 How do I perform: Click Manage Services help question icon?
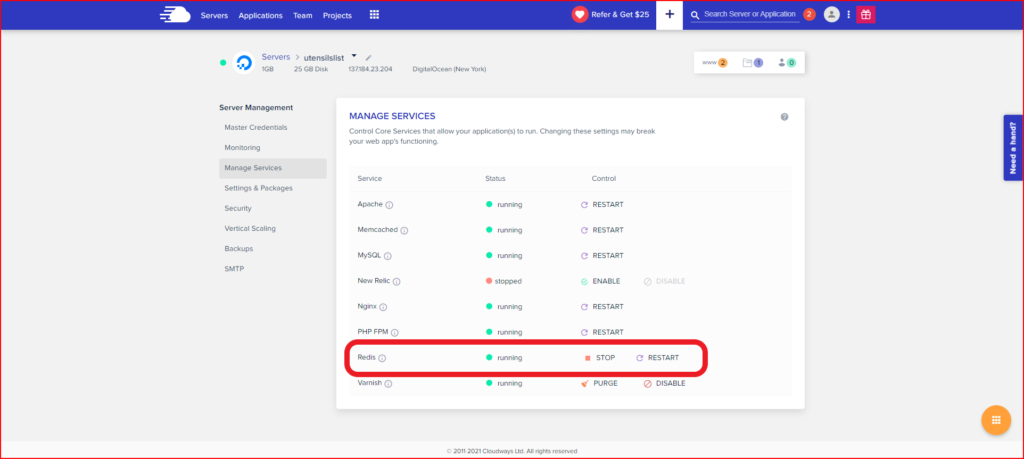point(784,117)
